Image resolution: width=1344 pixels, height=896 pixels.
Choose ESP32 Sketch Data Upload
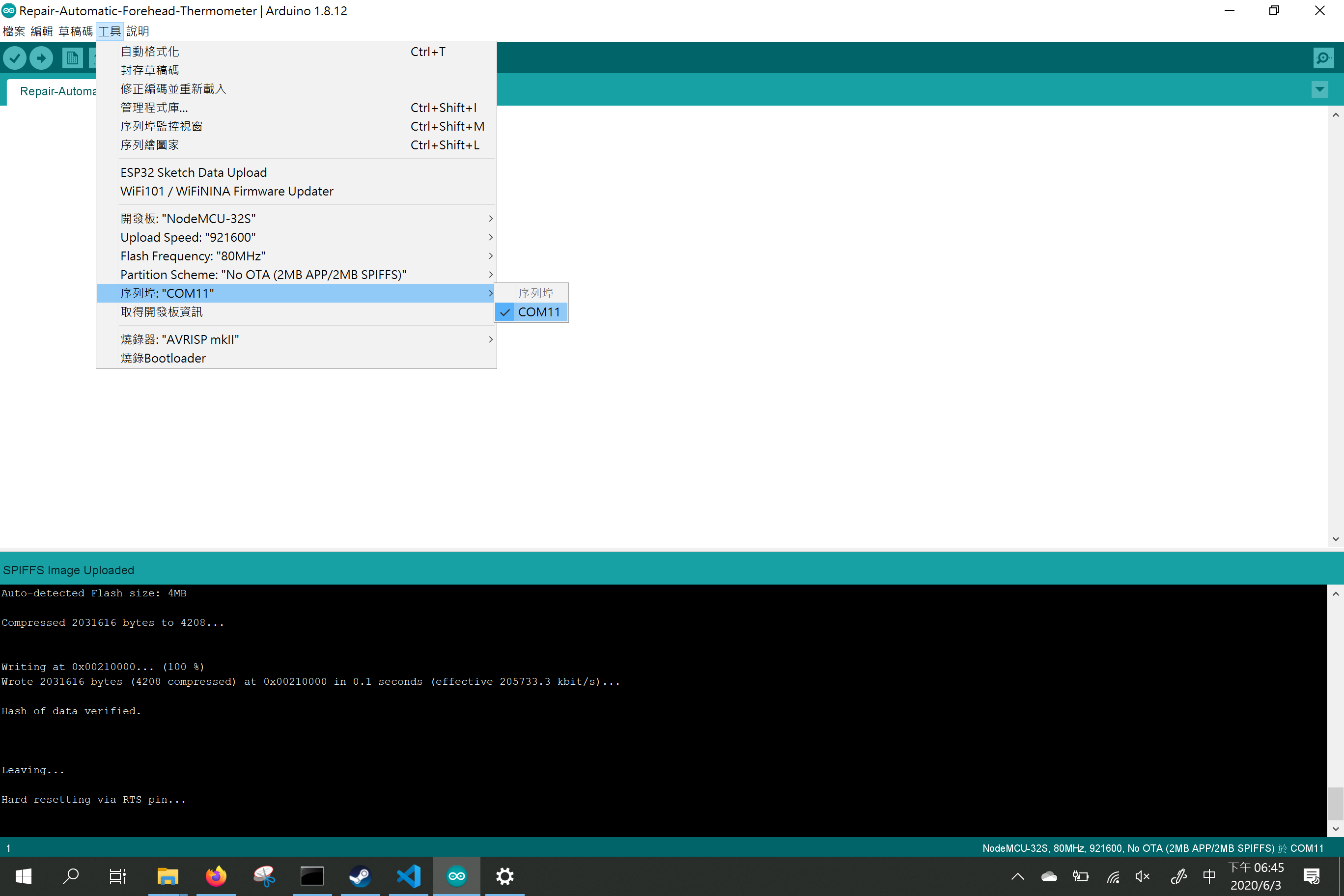[x=297, y=172]
